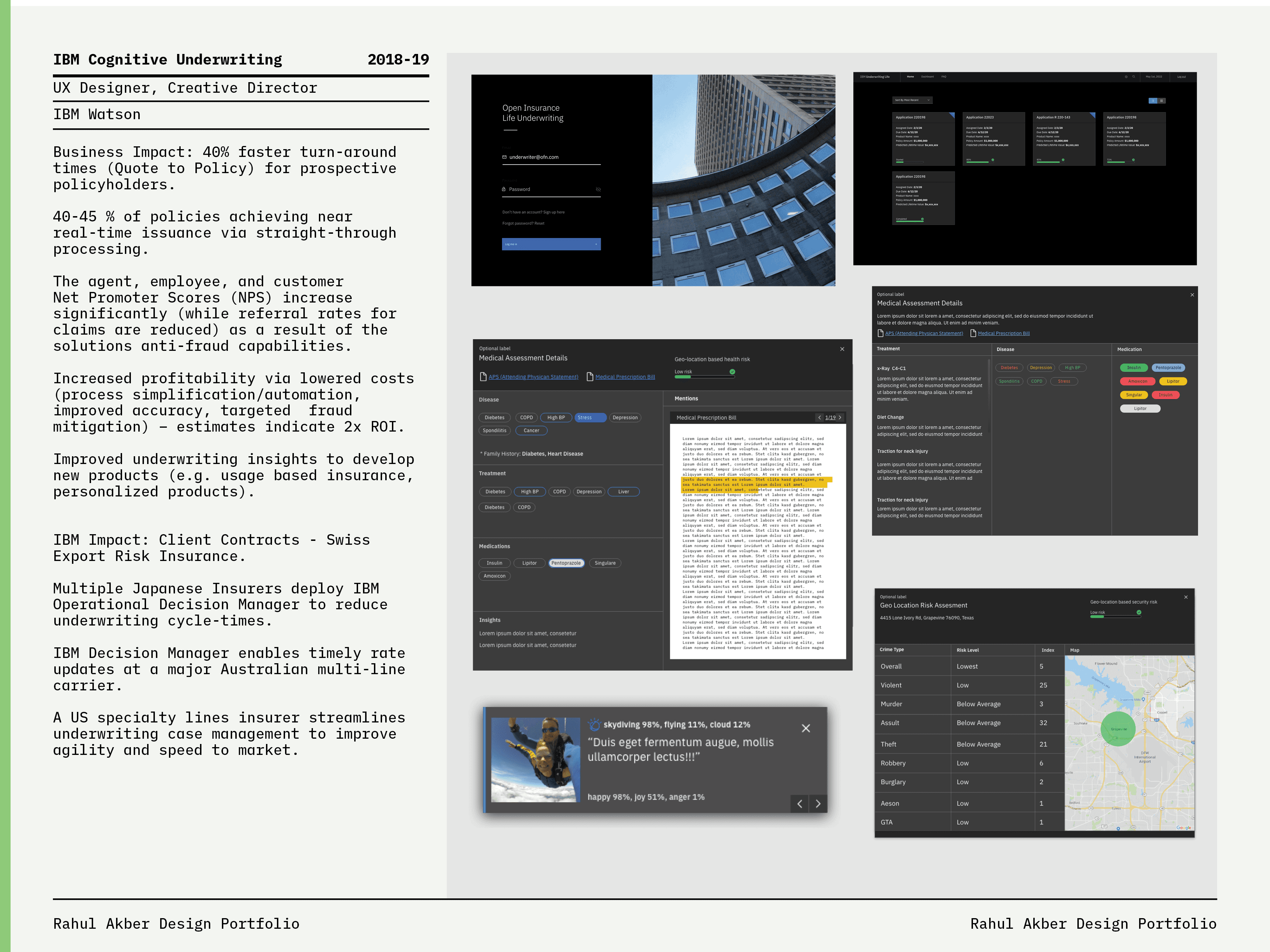Toggle the Cancer disease tag

tap(531, 431)
